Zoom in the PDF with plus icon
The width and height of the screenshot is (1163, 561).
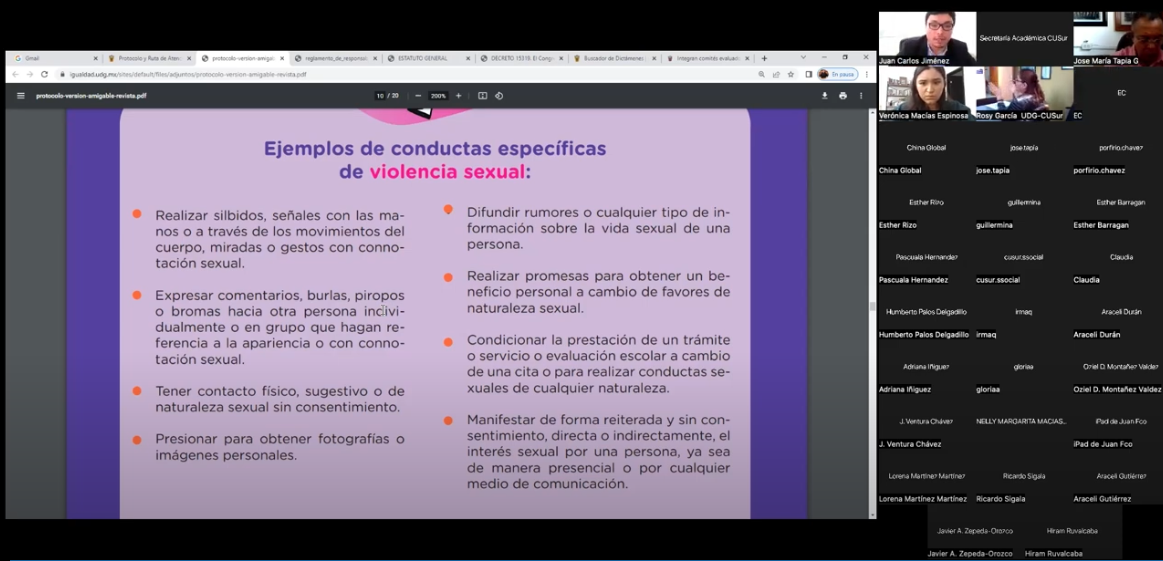[x=459, y=96]
